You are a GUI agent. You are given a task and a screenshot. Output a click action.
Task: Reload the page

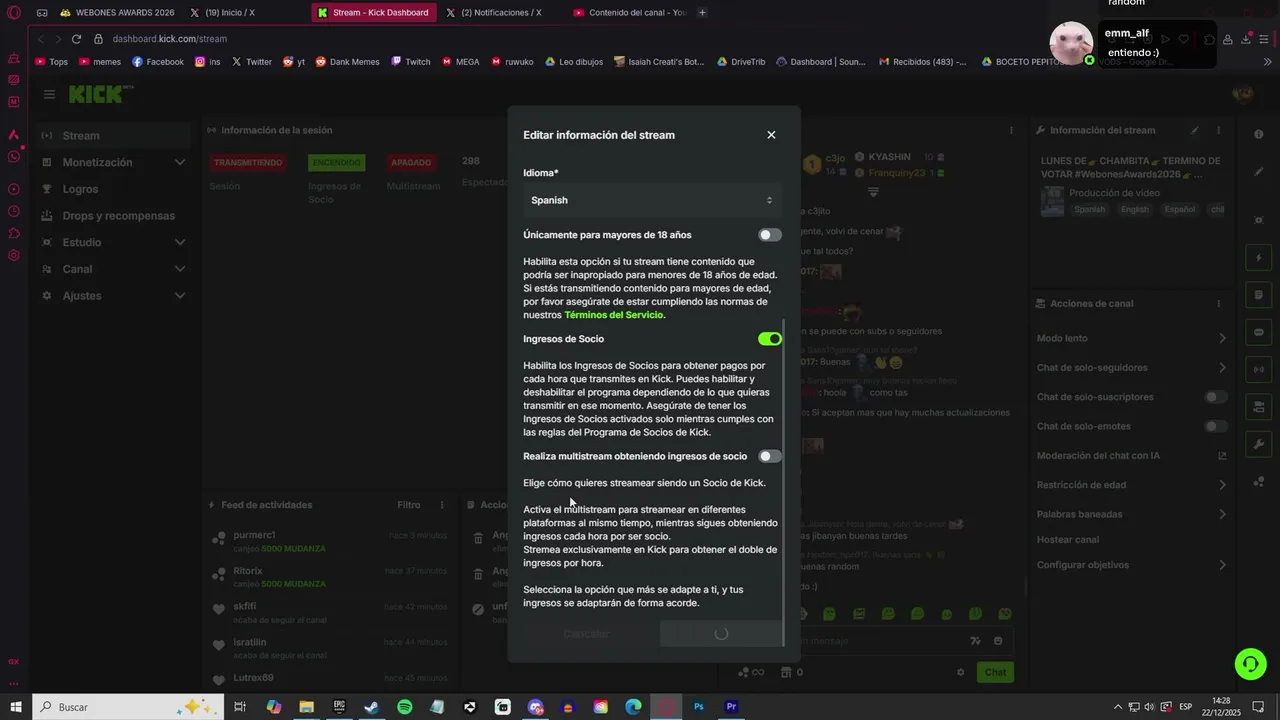76,39
